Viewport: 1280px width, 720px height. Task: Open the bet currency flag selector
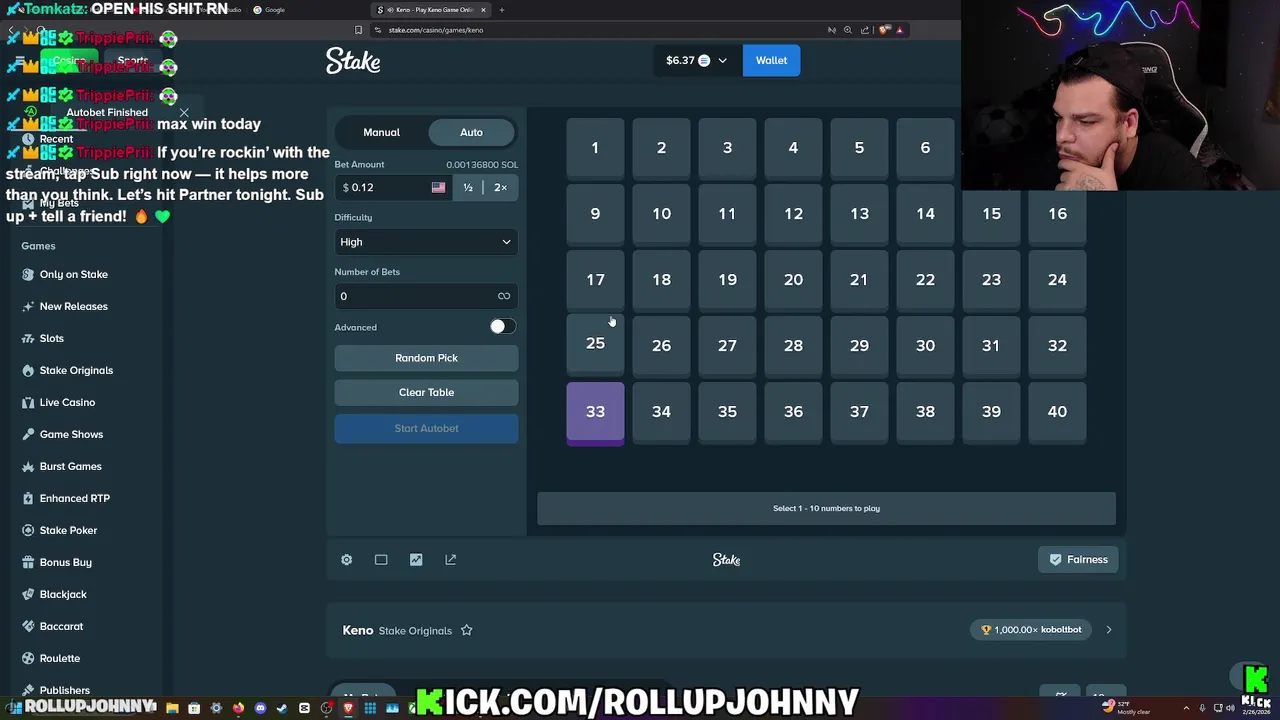point(438,188)
